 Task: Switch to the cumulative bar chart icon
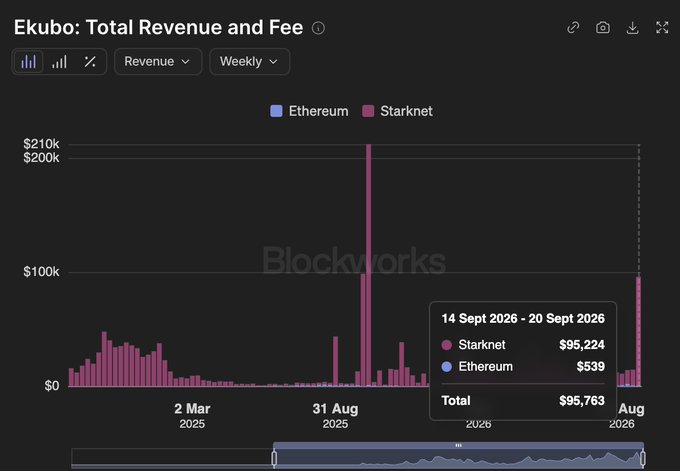[59, 62]
